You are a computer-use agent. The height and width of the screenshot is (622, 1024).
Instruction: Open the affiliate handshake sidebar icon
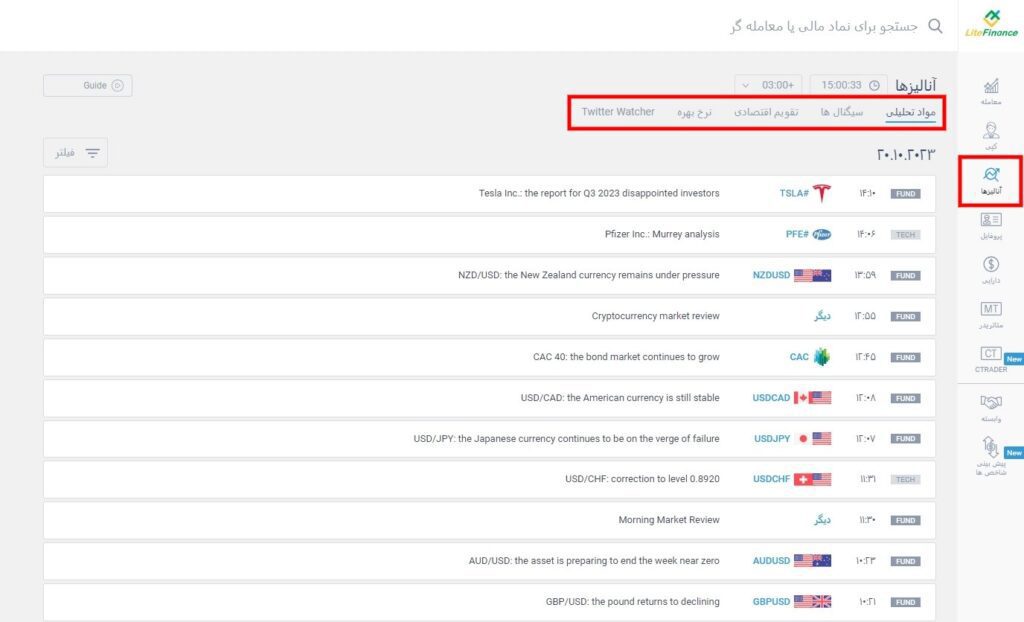point(991,405)
